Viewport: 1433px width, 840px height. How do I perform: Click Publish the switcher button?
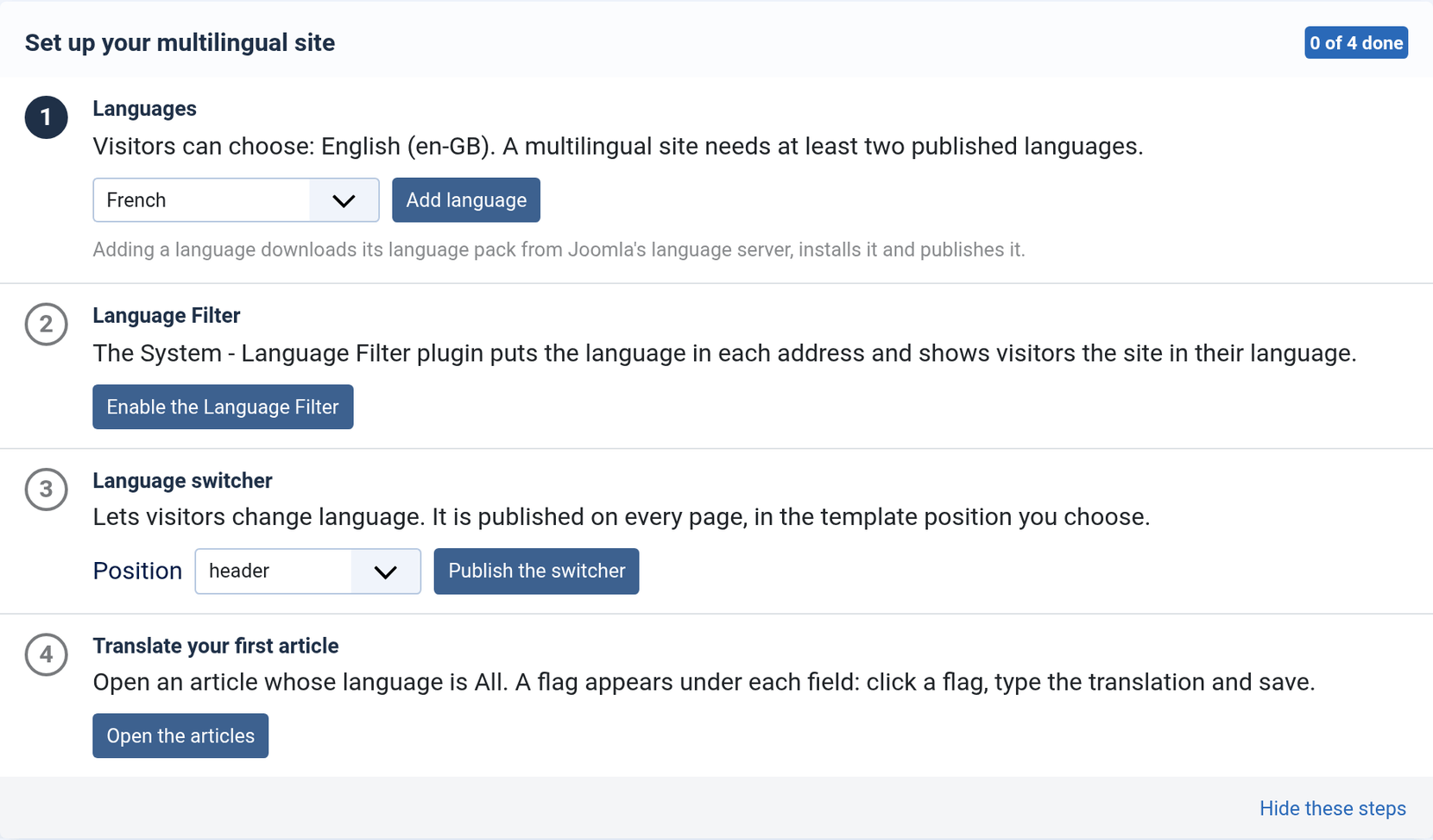click(536, 572)
